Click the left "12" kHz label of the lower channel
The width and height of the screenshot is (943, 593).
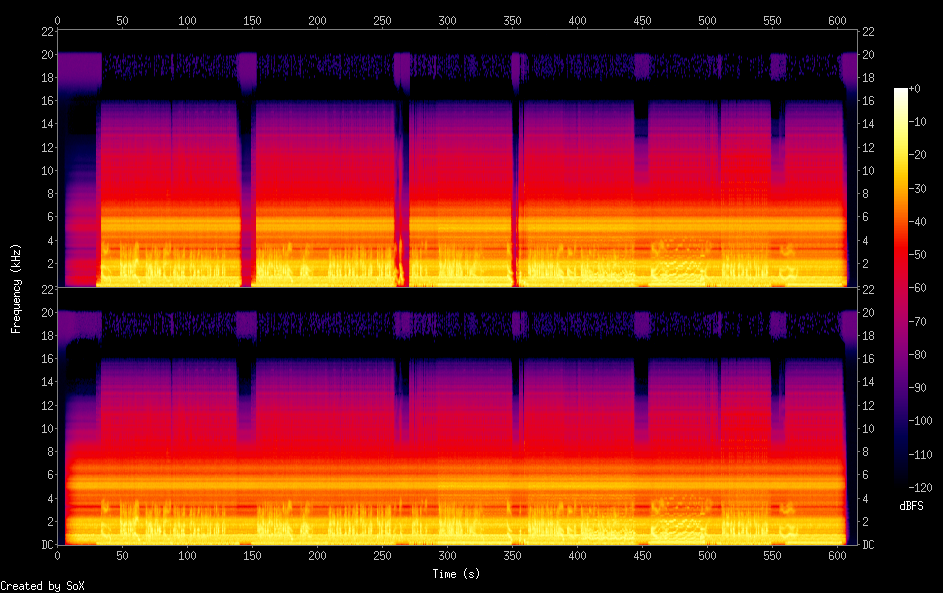[x=48, y=405]
